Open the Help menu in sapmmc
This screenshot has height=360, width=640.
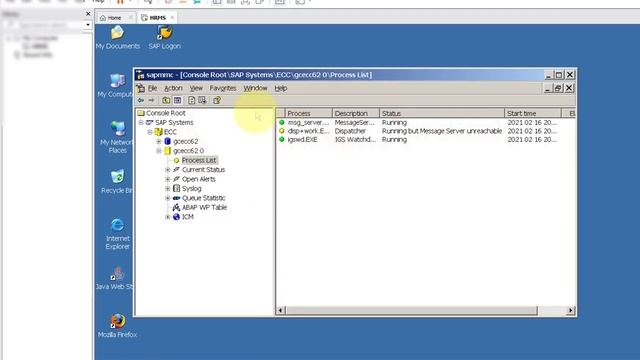[281, 88]
